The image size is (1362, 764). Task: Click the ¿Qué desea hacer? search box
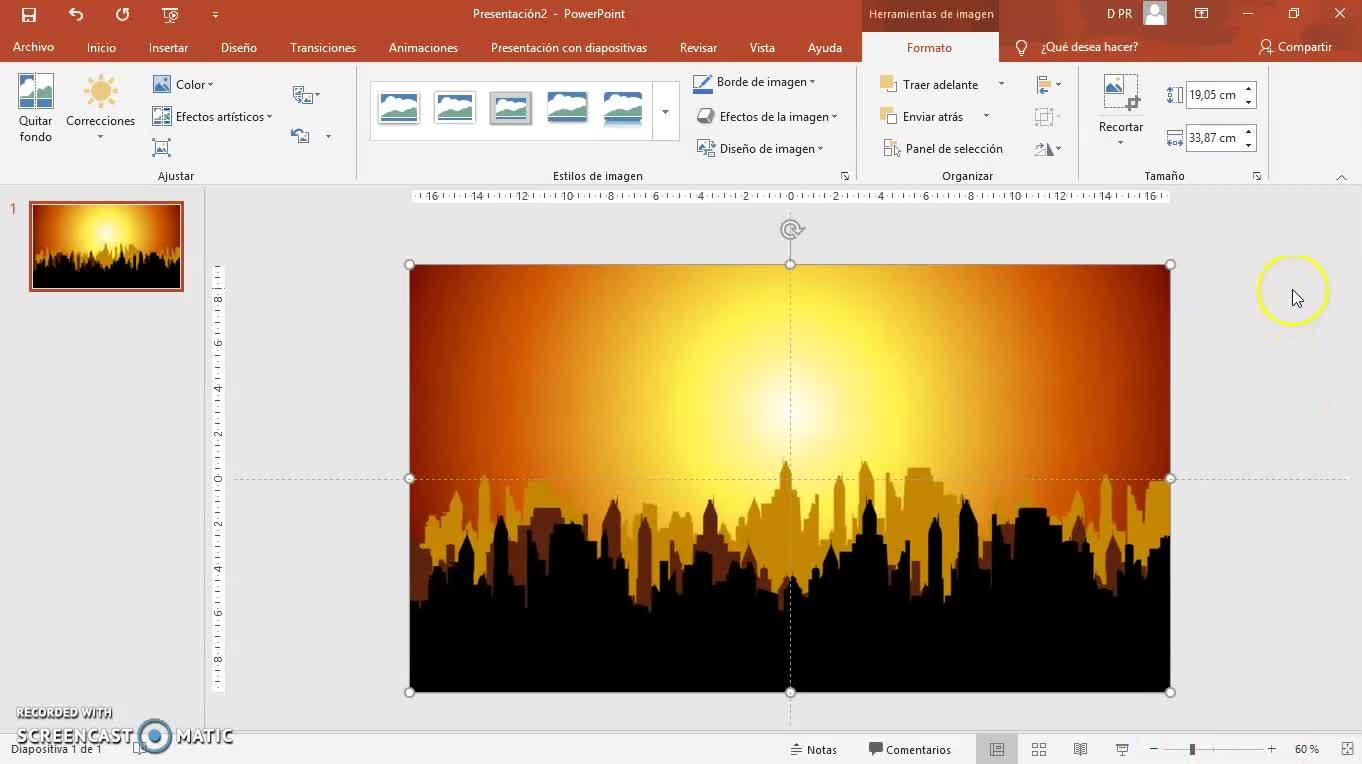(x=1078, y=47)
